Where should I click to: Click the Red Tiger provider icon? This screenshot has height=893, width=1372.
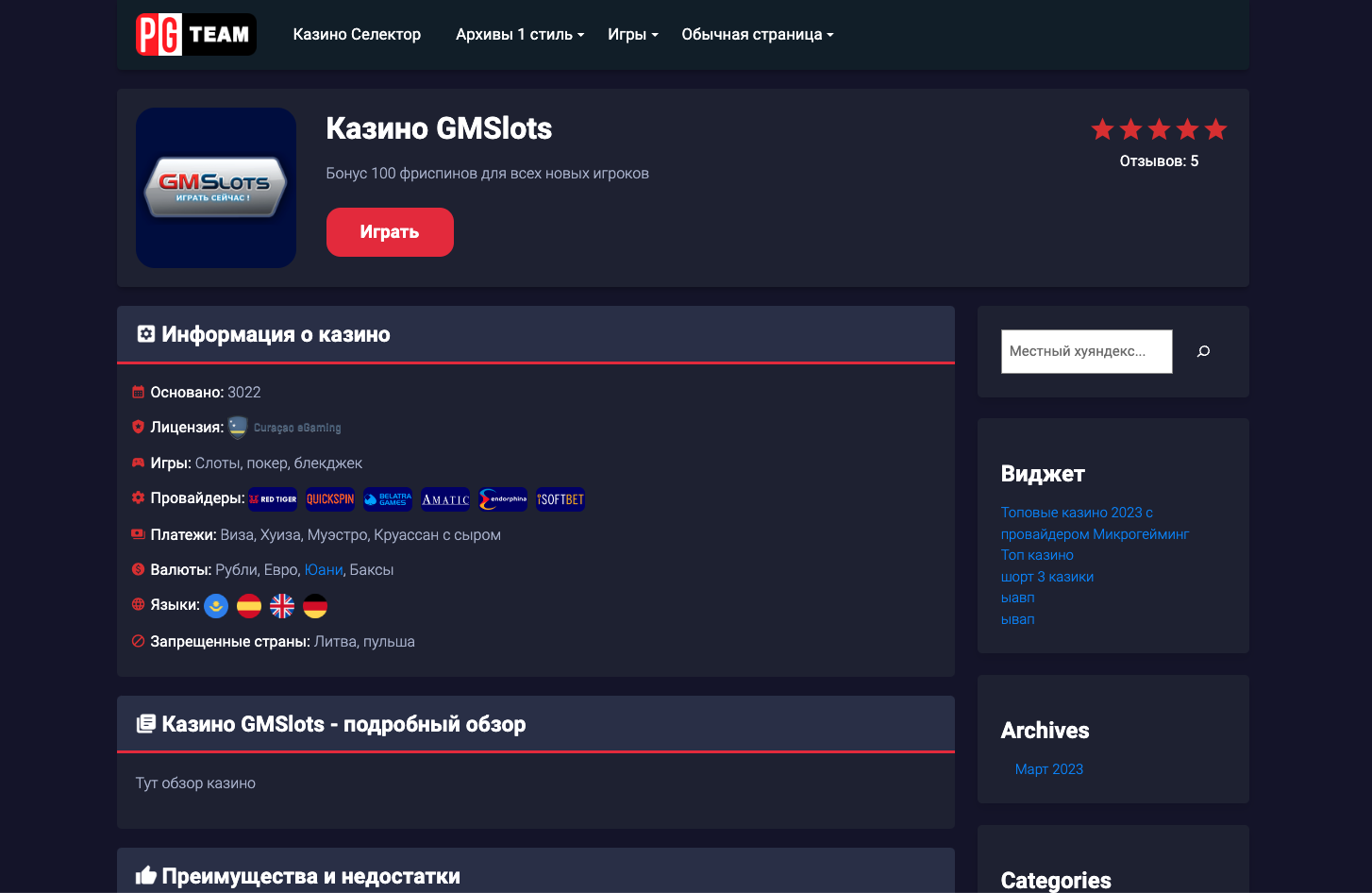[273, 499]
